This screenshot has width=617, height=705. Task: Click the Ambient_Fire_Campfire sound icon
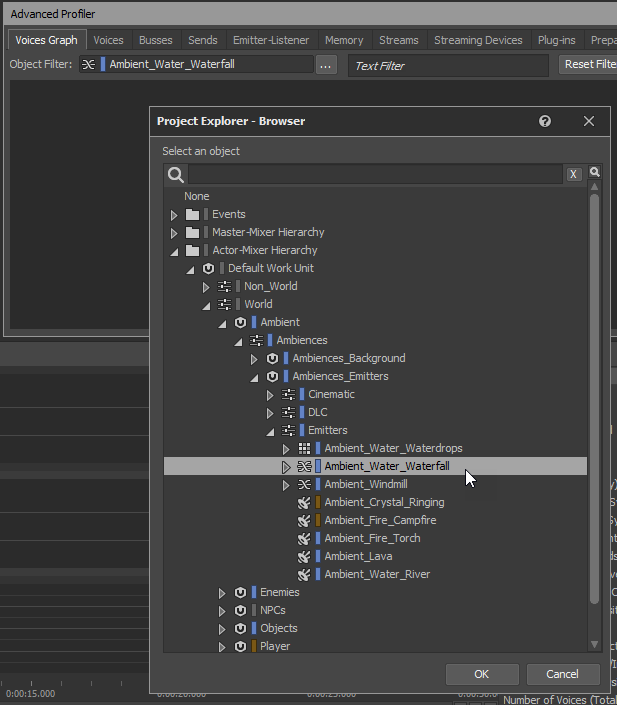pyautogui.click(x=305, y=520)
